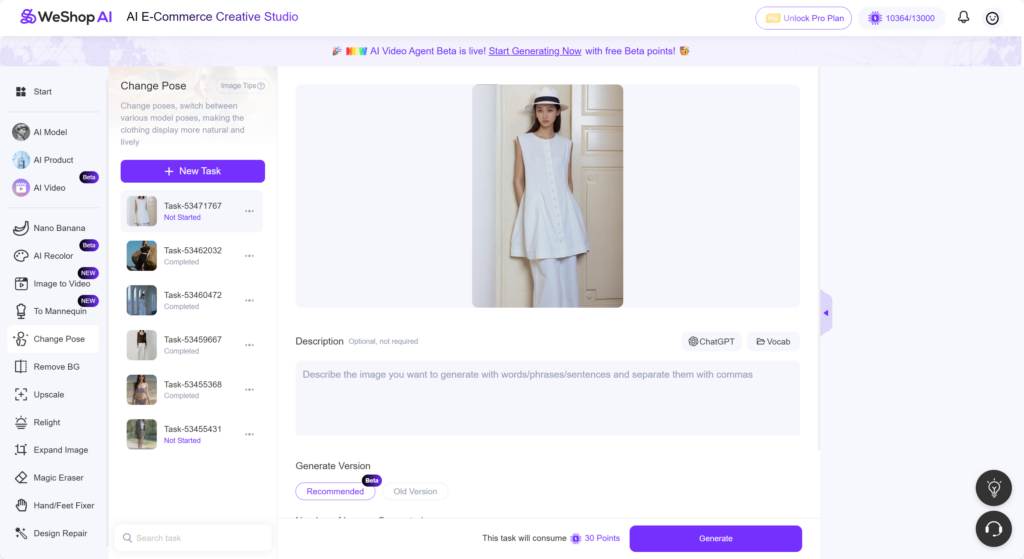Collapse the right side panel arrow
Image resolution: width=1024 pixels, height=559 pixels.
pyautogui.click(x=826, y=313)
